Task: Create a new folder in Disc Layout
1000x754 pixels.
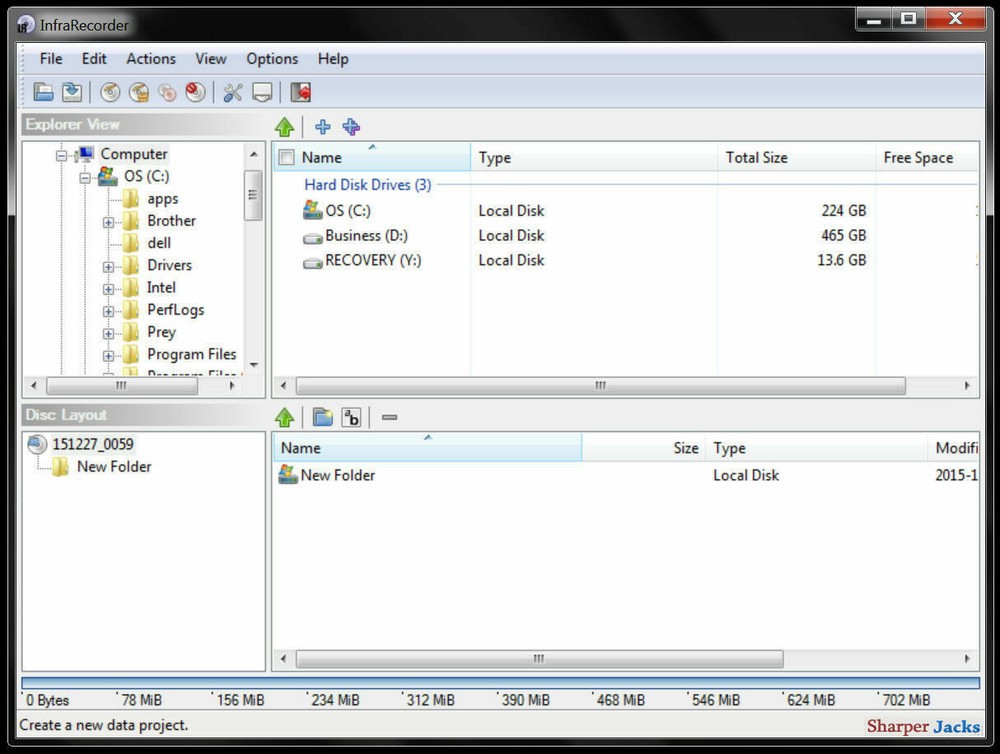Action: coord(322,417)
